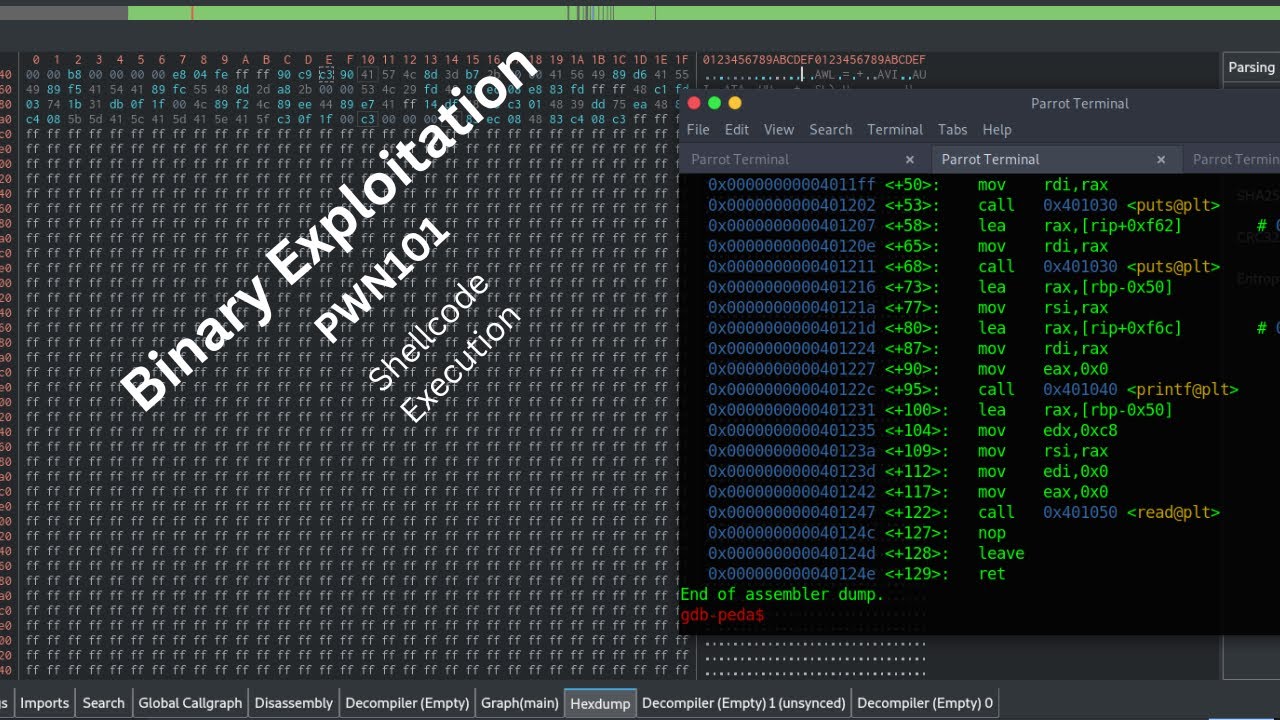
Task: Open the Graph(main) tab
Action: [520, 703]
